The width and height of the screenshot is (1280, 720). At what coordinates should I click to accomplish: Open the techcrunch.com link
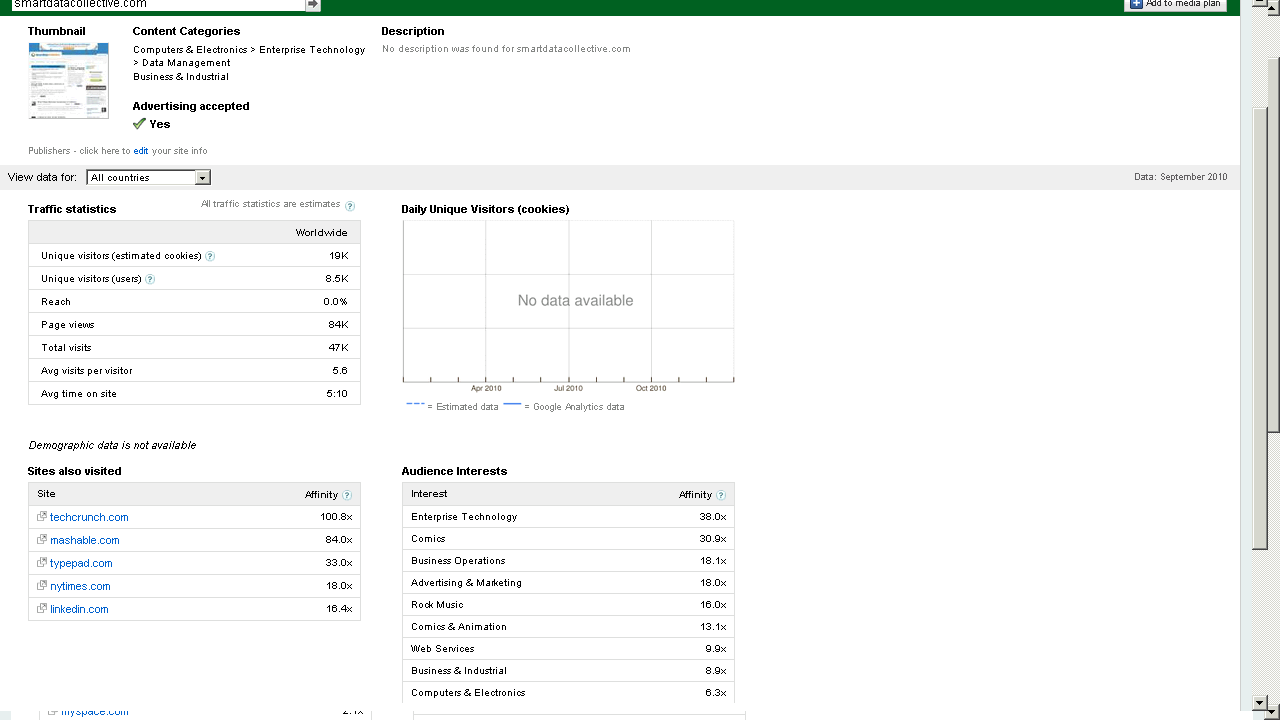coord(89,517)
